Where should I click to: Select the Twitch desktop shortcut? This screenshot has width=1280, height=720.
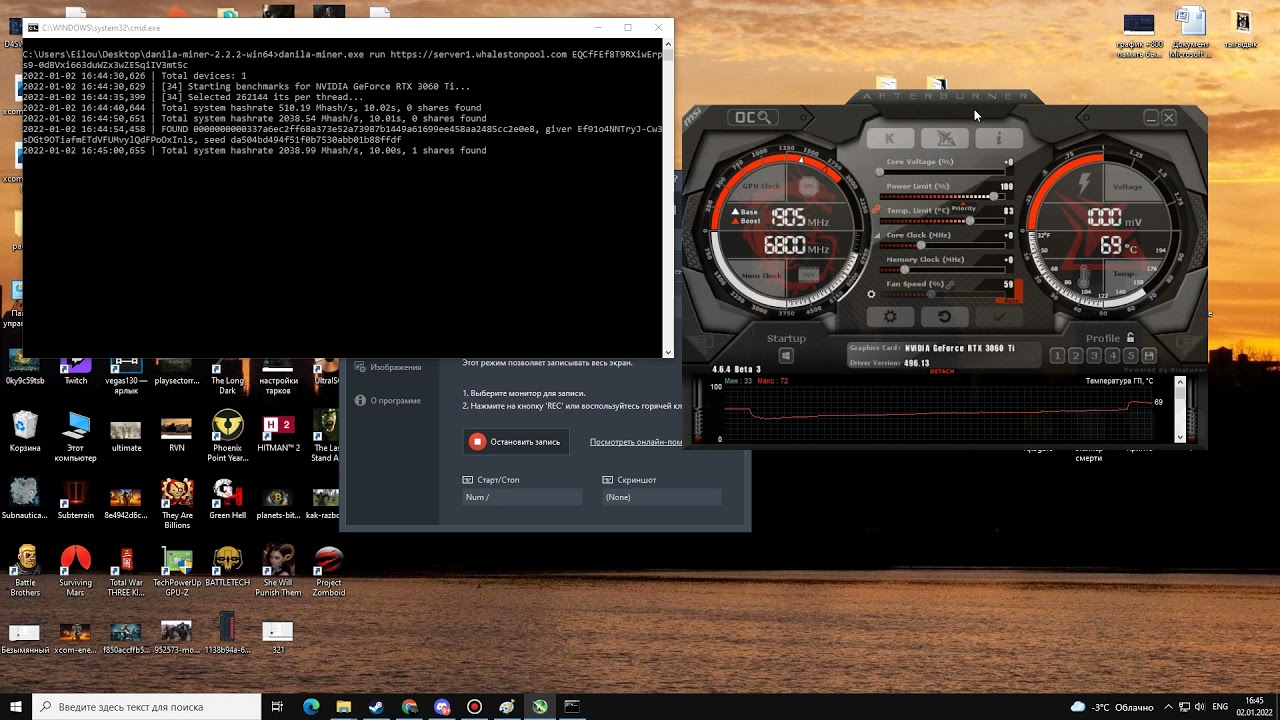click(75, 372)
